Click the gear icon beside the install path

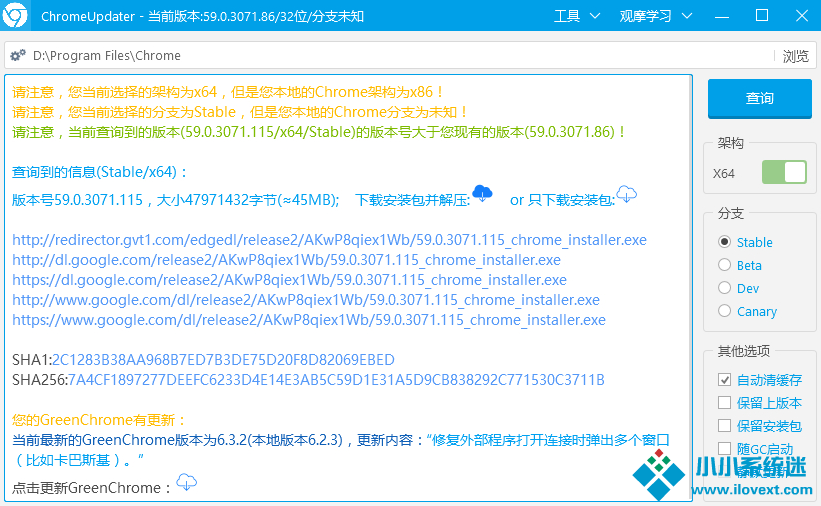(x=18, y=55)
